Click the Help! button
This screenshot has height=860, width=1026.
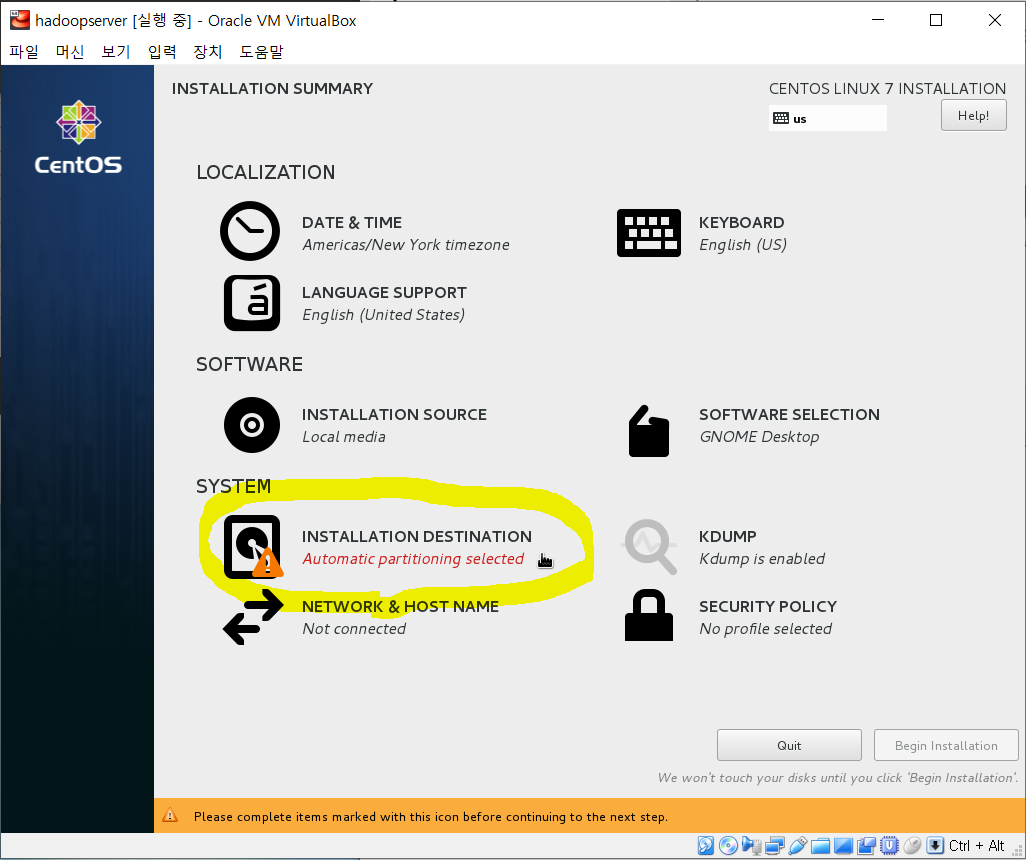coord(974,115)
